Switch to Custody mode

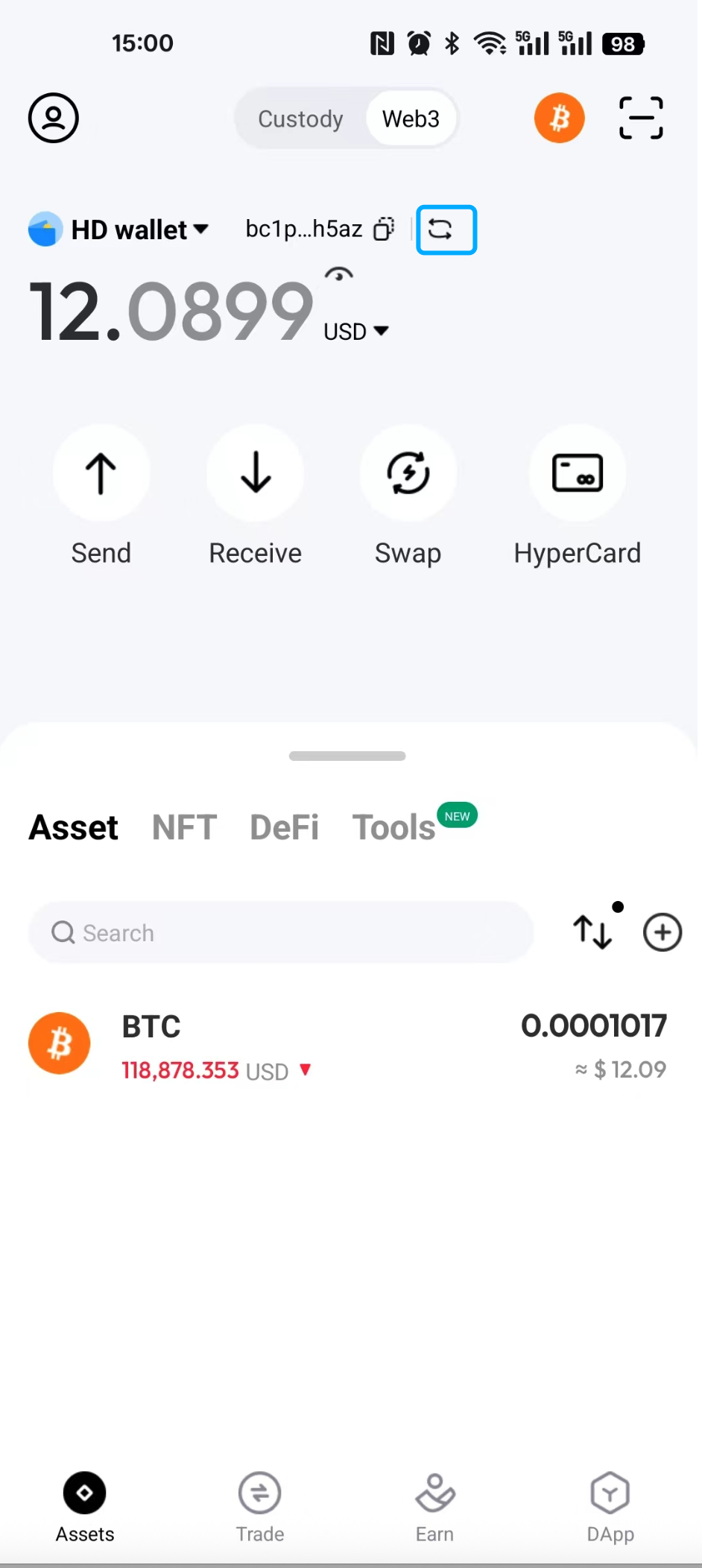coord(300,119)
